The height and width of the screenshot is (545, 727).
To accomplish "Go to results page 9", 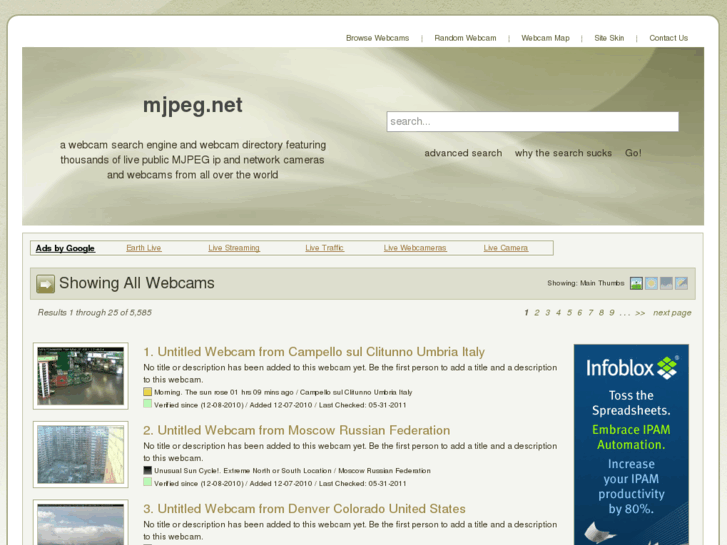I will click(612, 313).
